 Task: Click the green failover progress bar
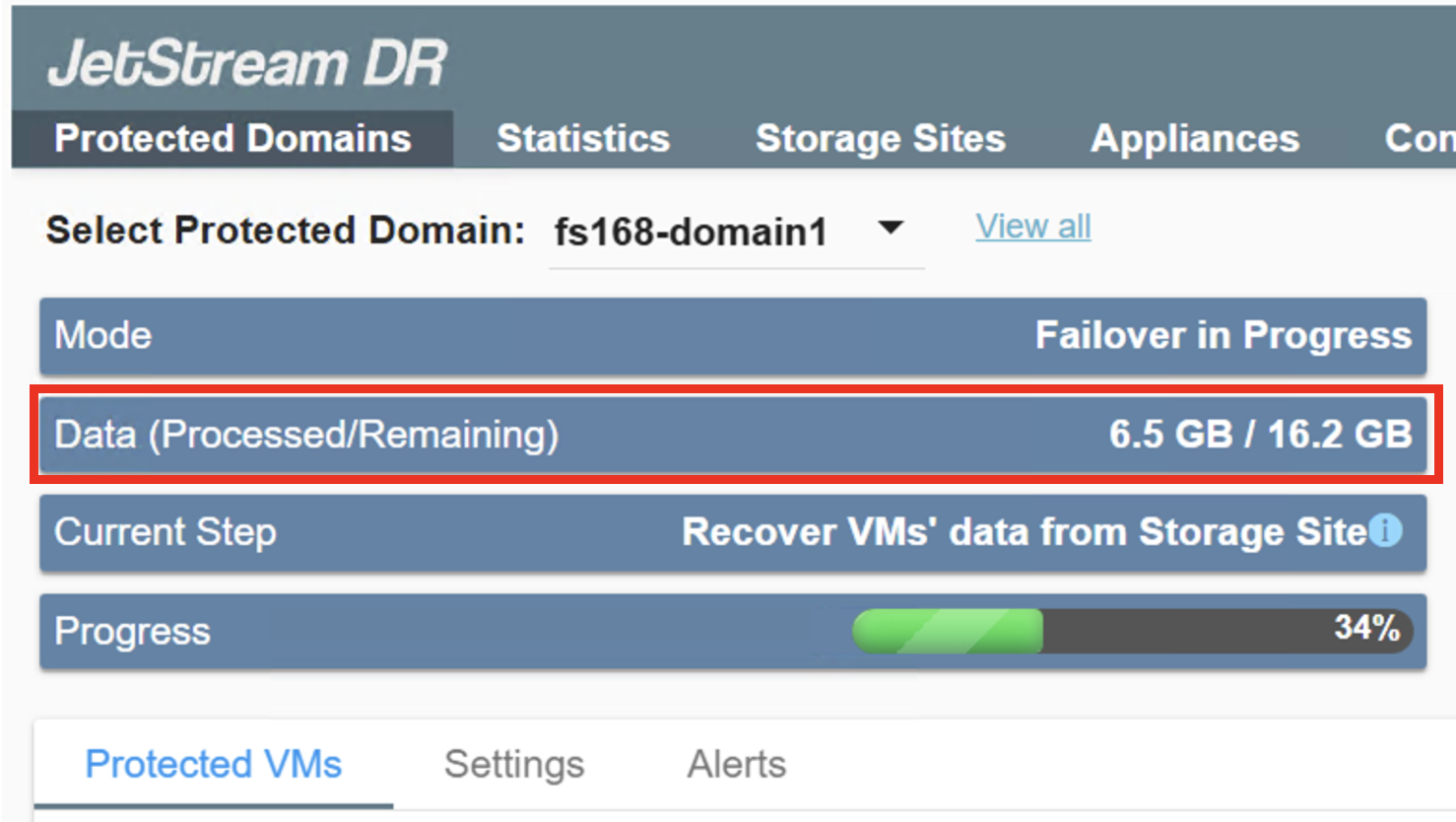[947, 631]
